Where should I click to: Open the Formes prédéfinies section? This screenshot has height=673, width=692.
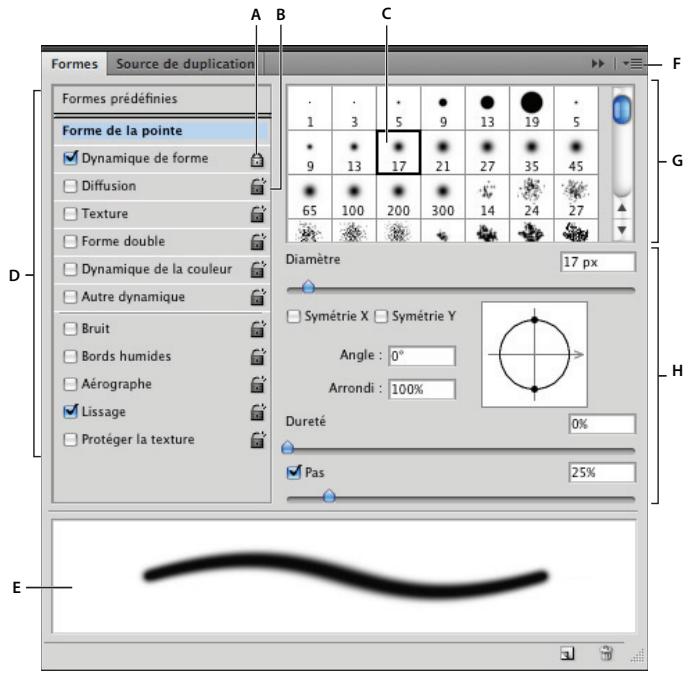coord(162,99)
